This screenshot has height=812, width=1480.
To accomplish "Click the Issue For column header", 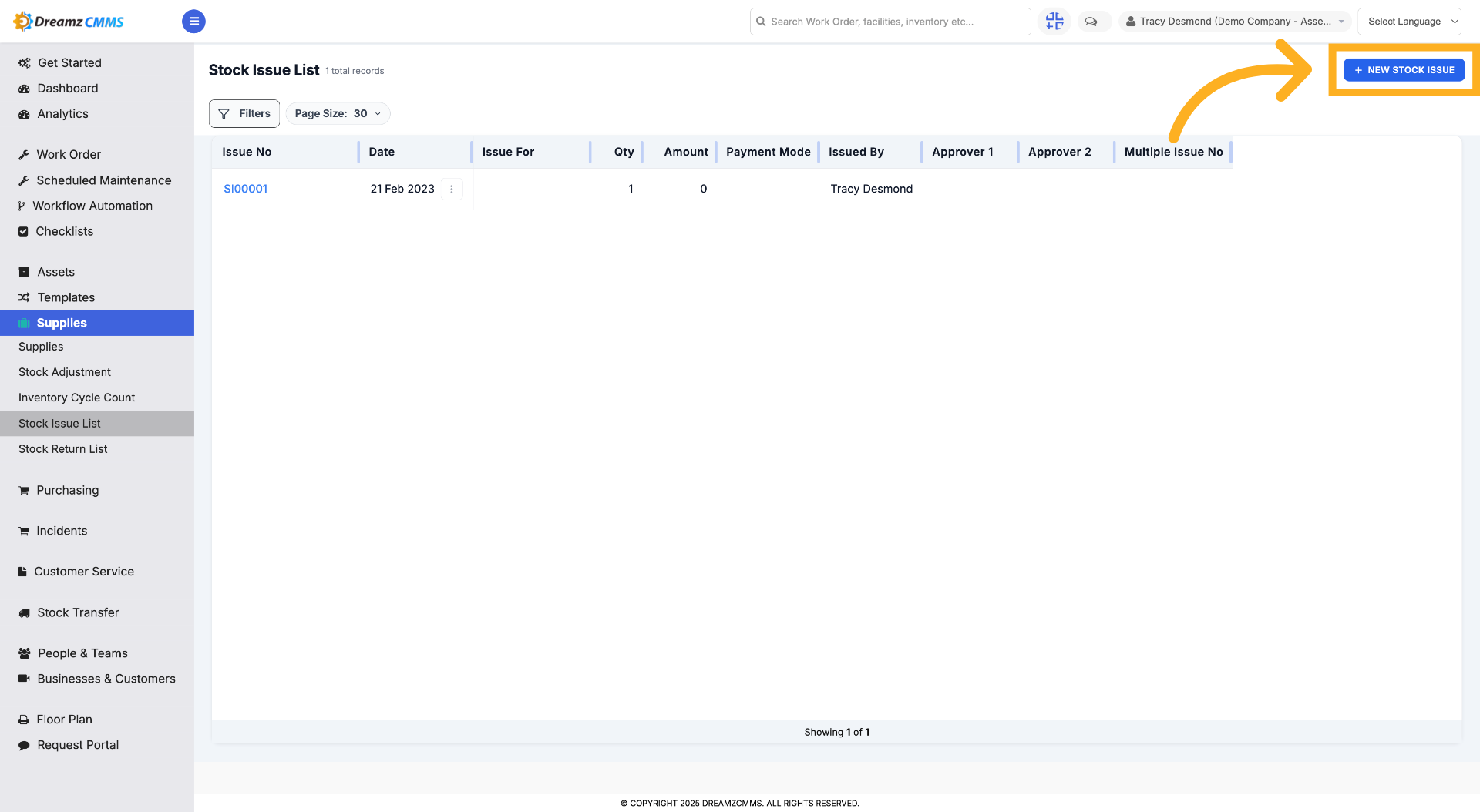I will [508, 152].
